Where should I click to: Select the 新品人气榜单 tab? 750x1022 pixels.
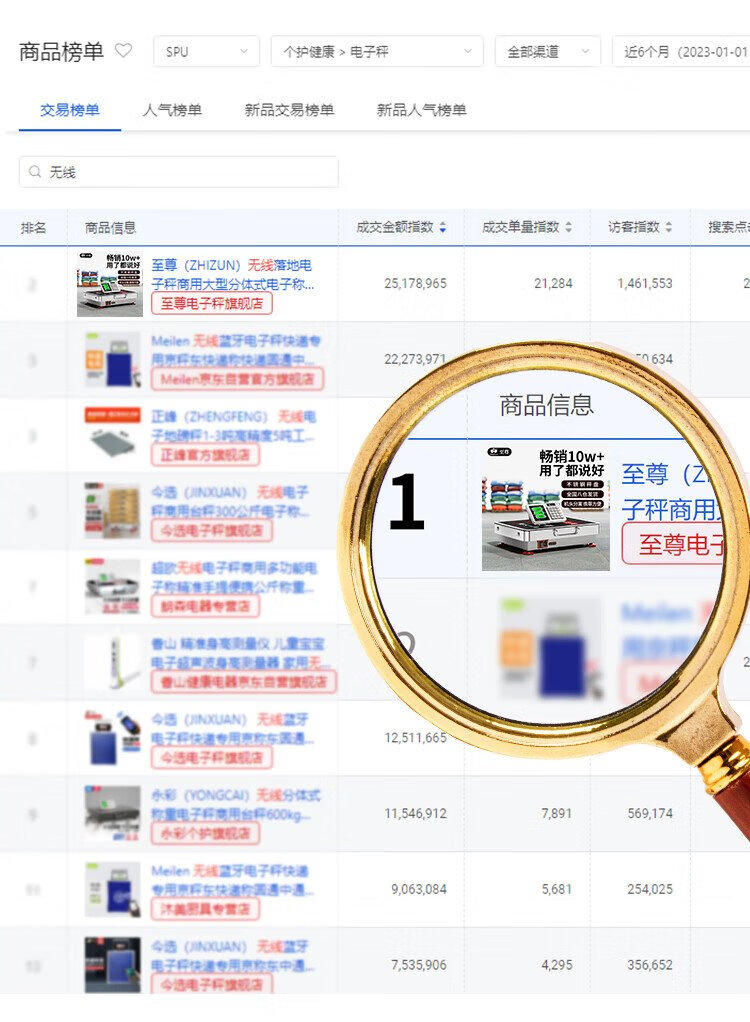421,110
